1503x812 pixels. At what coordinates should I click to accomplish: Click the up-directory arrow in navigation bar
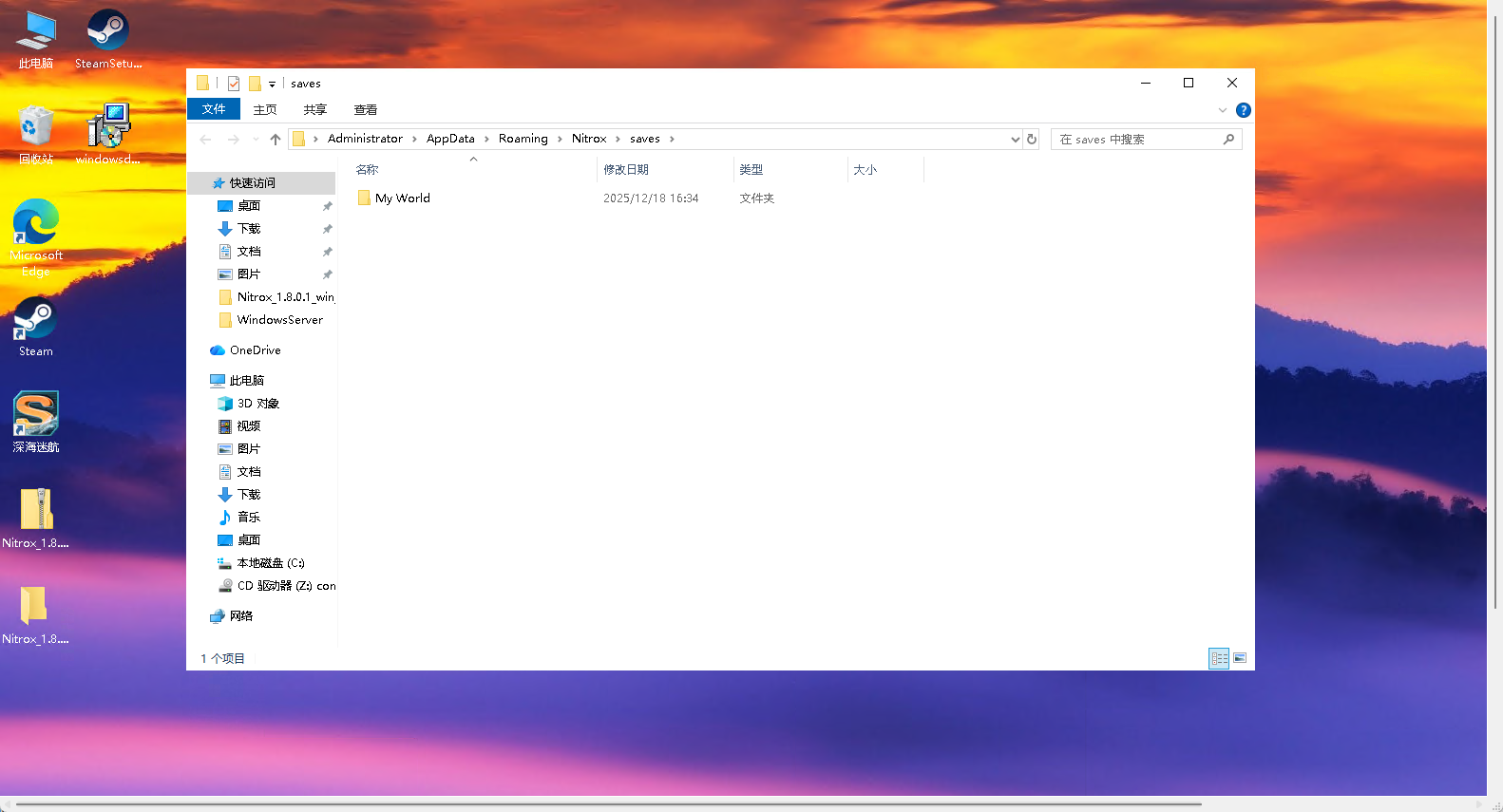(x=276, y=140)
